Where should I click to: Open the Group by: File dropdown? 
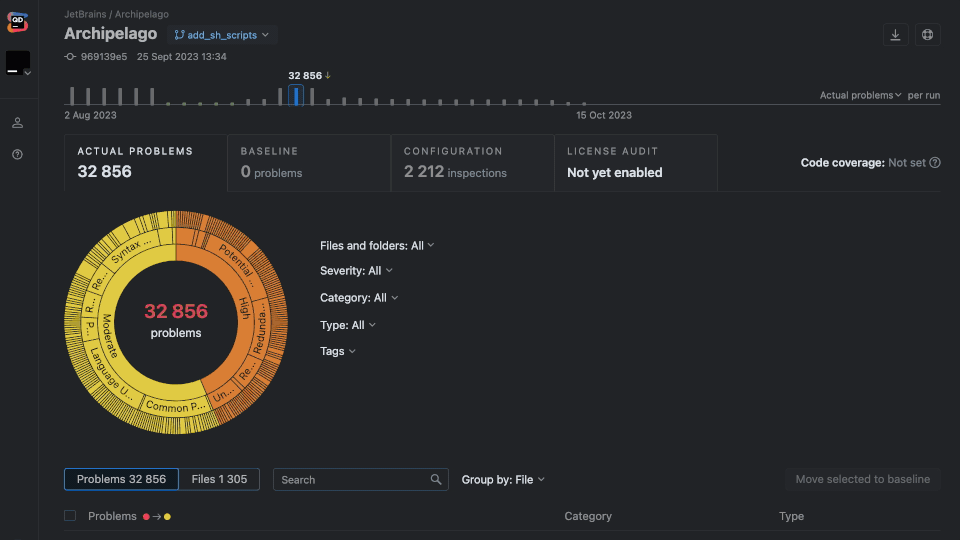tap(503, 480)
